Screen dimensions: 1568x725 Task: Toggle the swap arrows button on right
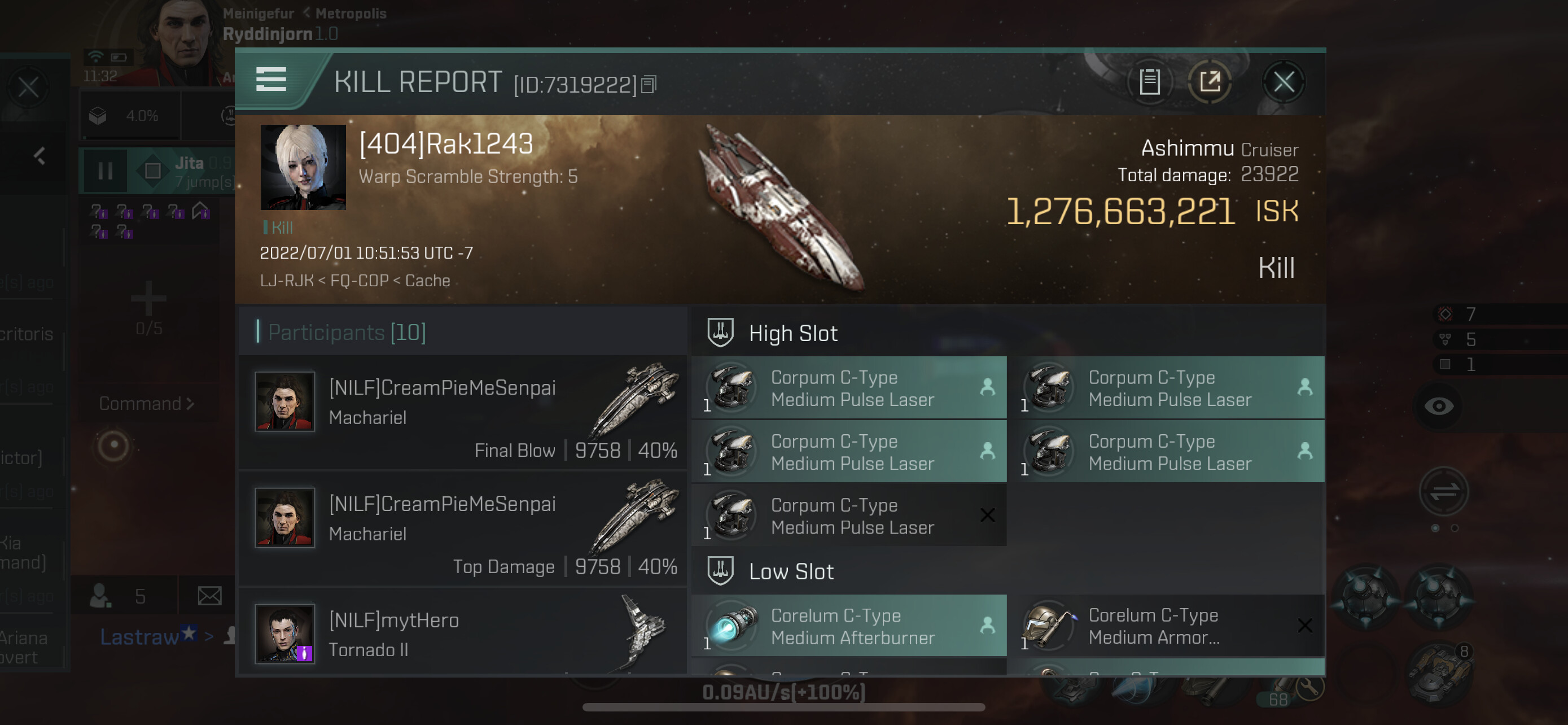point(1444,491)
